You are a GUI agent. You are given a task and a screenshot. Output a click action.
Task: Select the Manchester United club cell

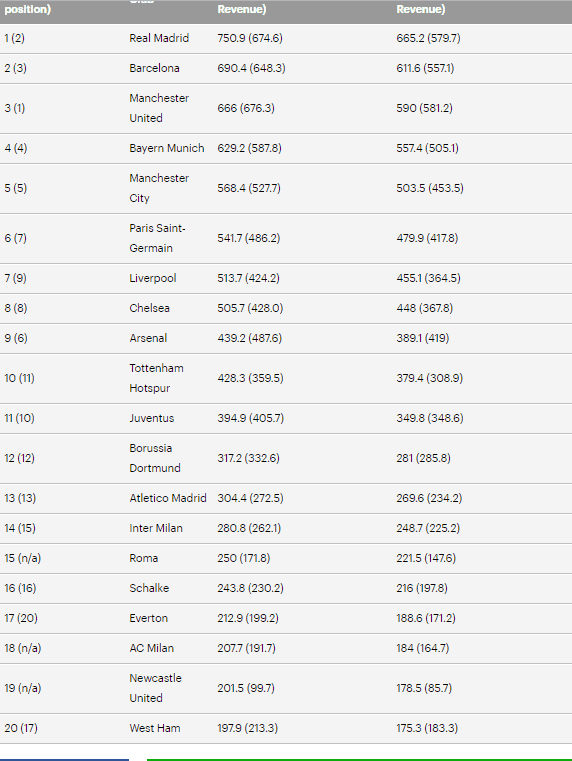click(x=159, y=108)
